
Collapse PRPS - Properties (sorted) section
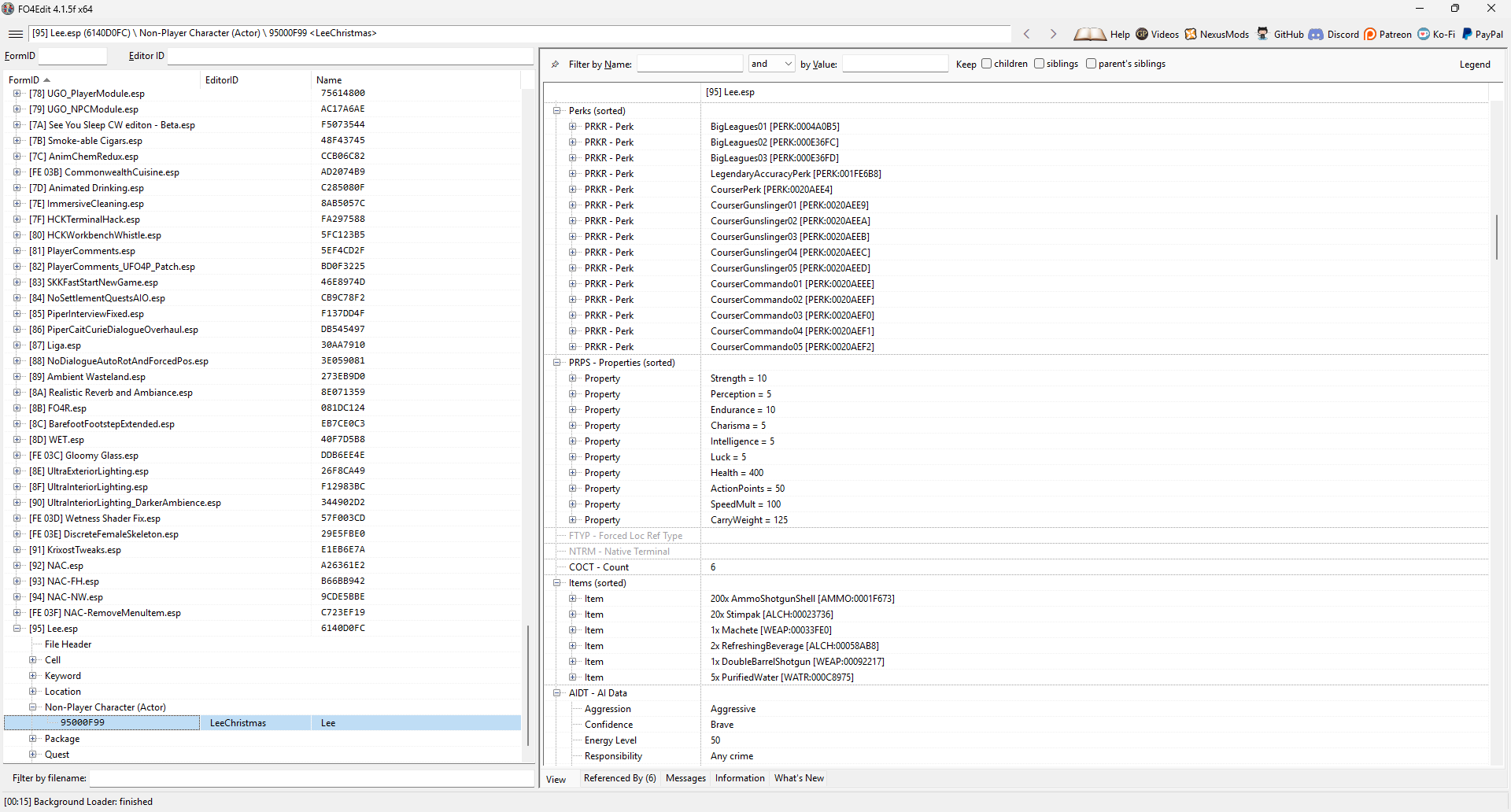[557, 363]
